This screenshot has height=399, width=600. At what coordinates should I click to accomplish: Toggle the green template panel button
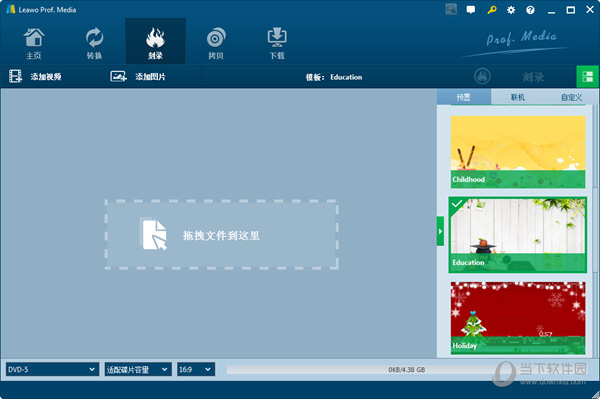click(587, 77)
